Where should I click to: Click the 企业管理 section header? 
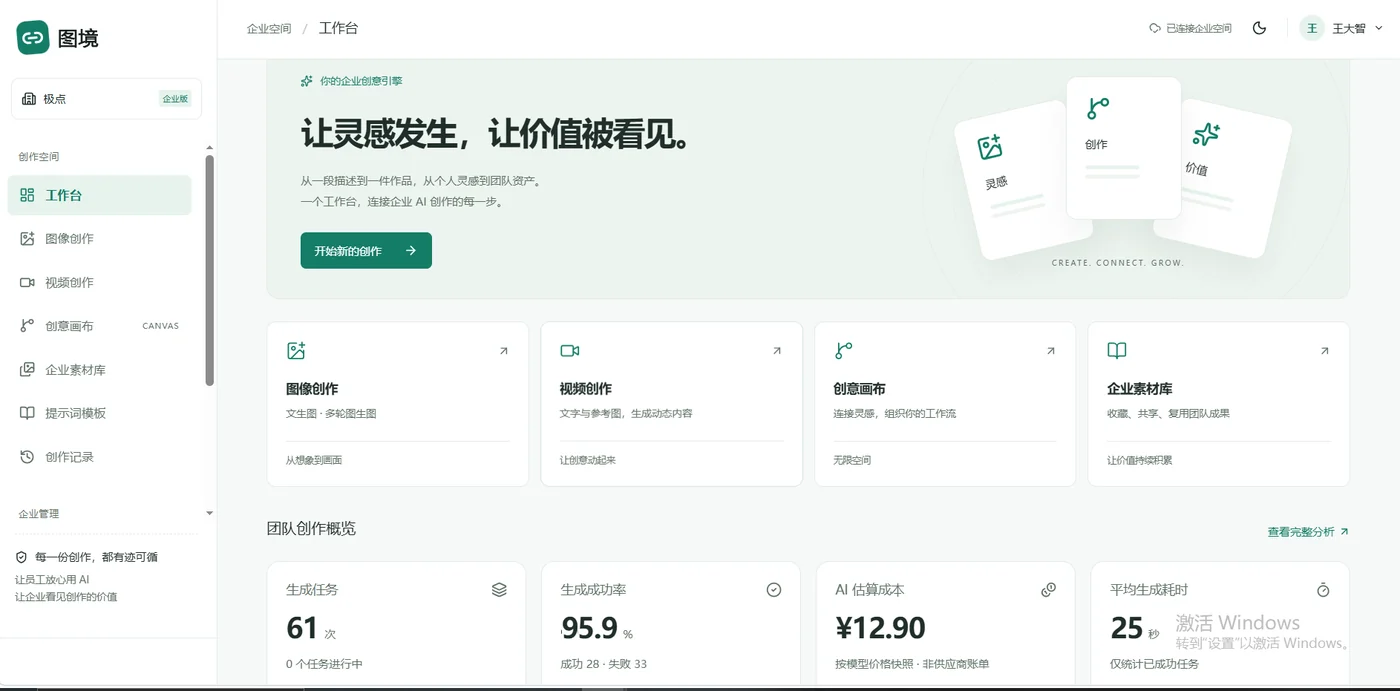coord(39,513)
